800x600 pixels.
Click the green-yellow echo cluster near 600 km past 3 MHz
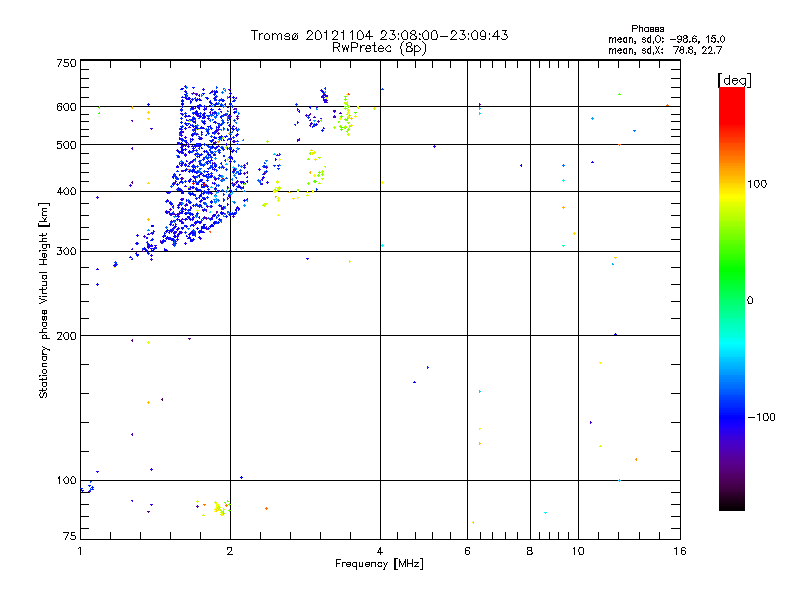(346, 115)
